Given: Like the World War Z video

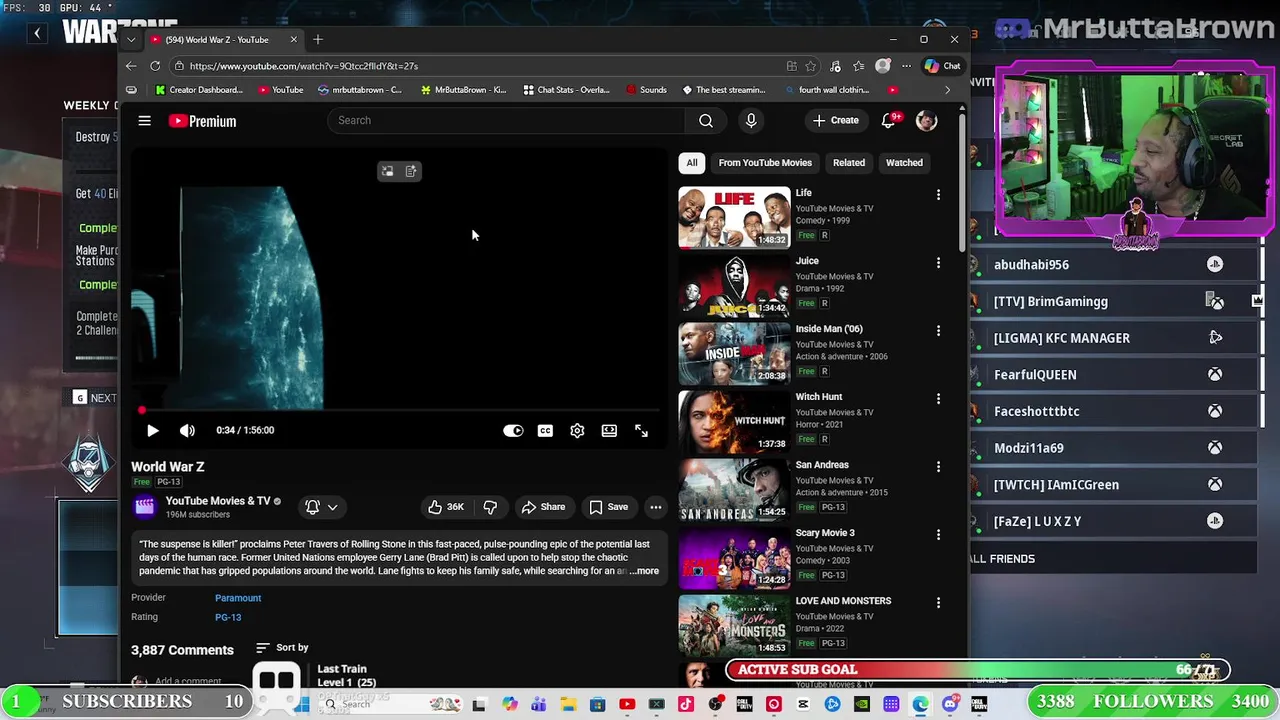Looking at the screenshot, I should [x=445, y=507].
